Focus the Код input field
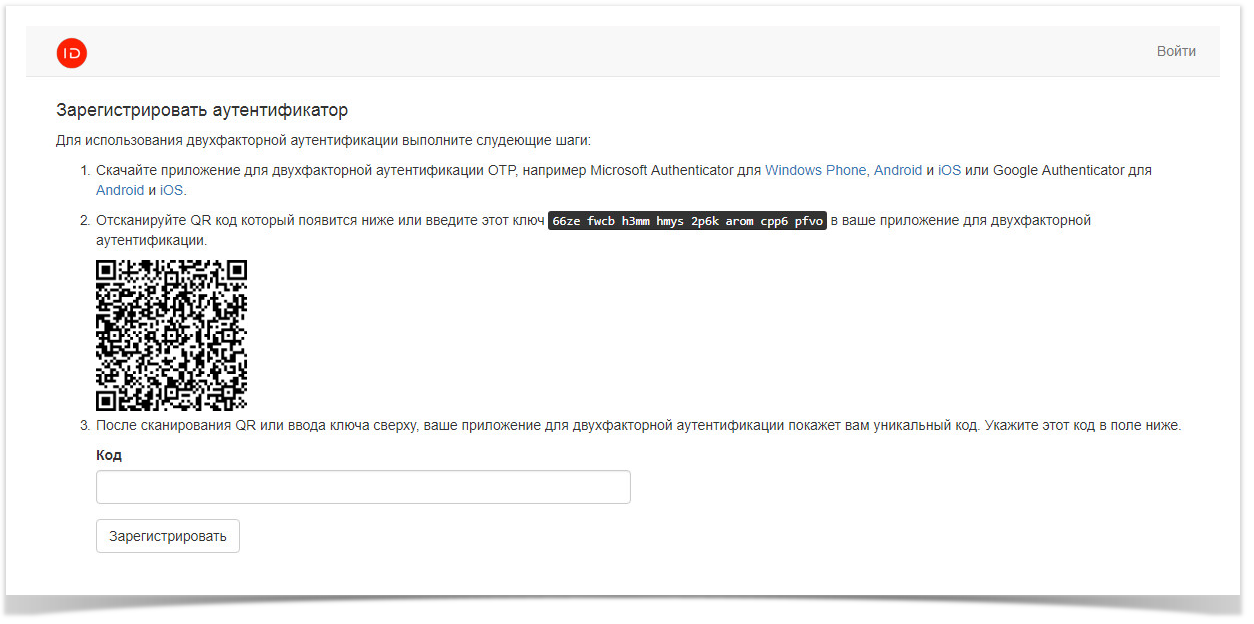 pos(363,487)
